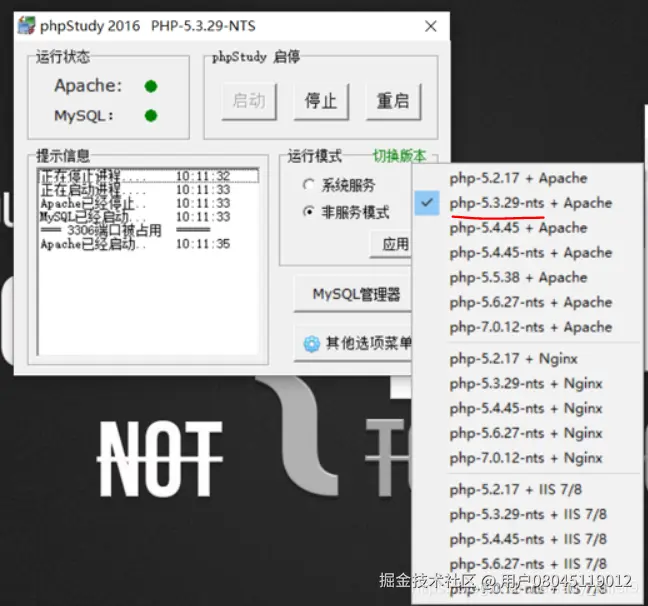Close the phpStudy 2016 window

coord(431,26)
